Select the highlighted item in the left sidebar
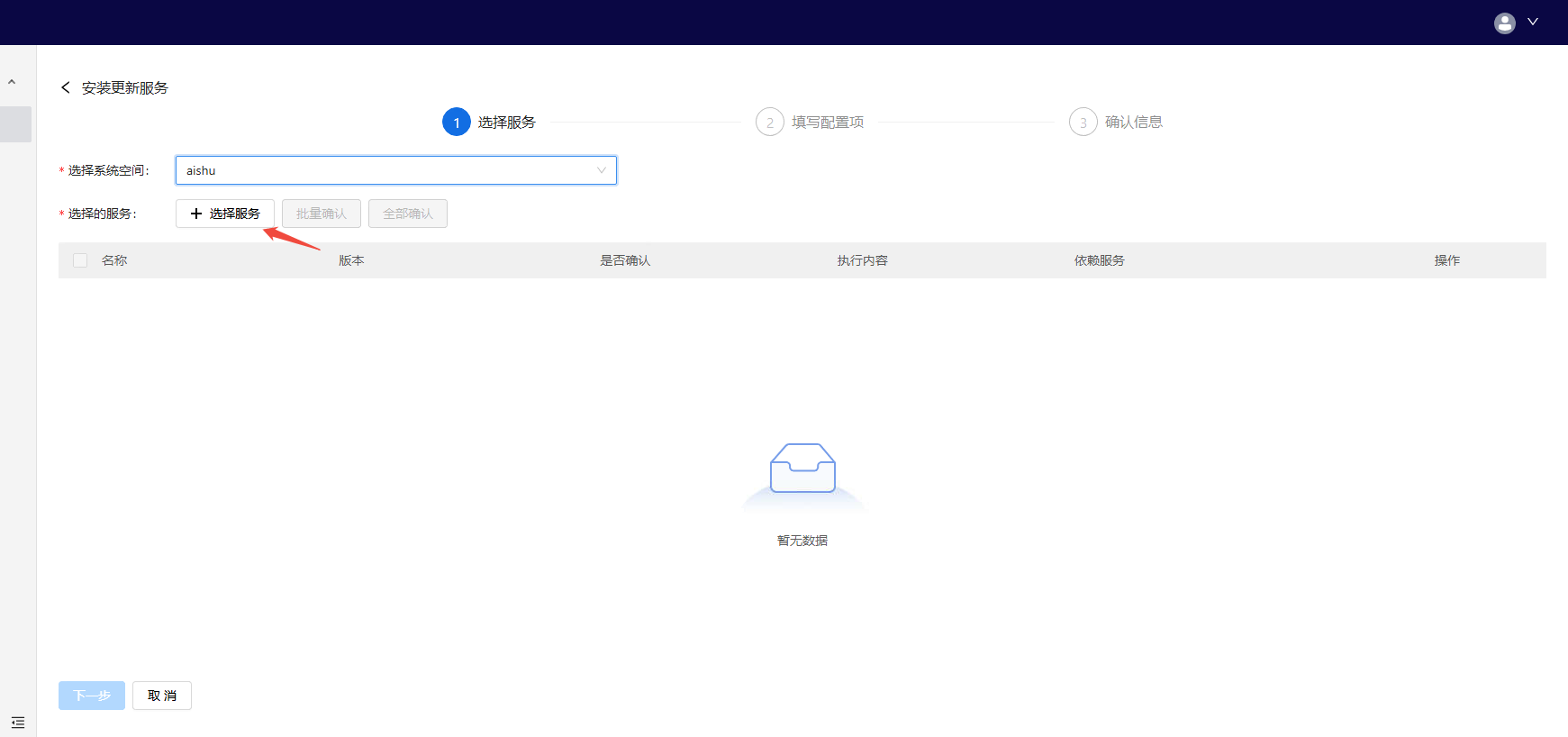 (x=15, y=124)
